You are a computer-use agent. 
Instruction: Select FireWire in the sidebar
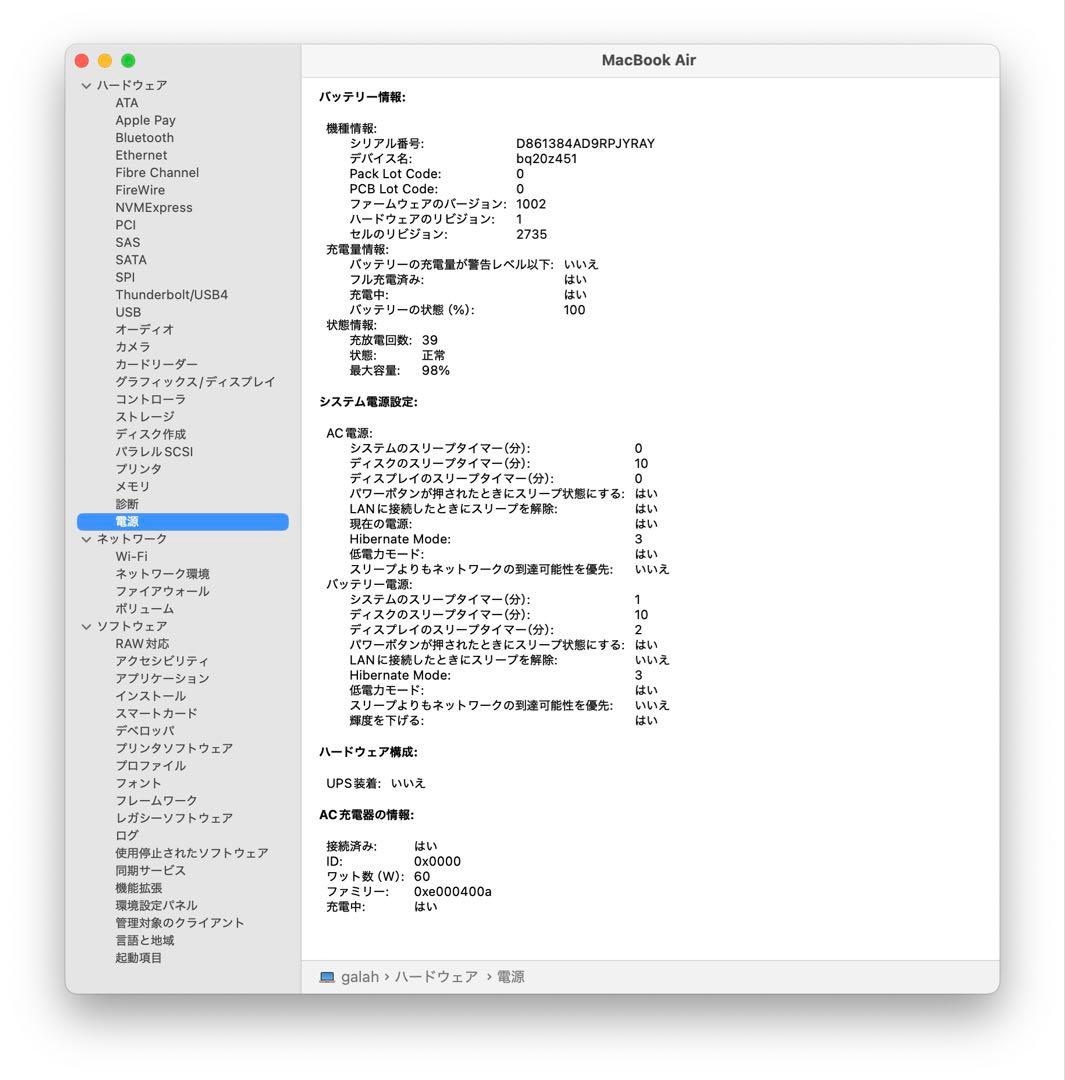coord(140,190)
